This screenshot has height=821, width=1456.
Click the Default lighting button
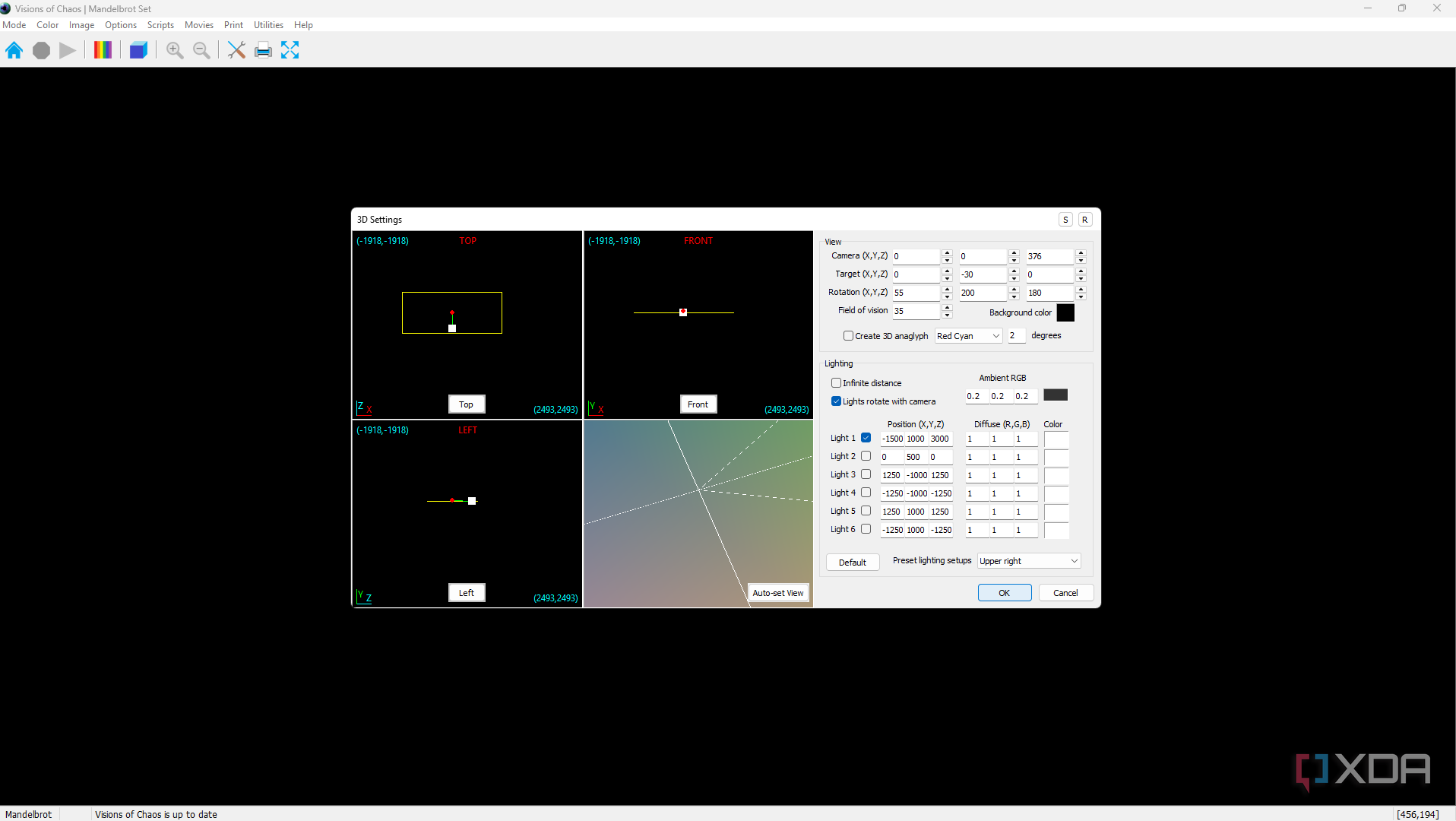853,563
